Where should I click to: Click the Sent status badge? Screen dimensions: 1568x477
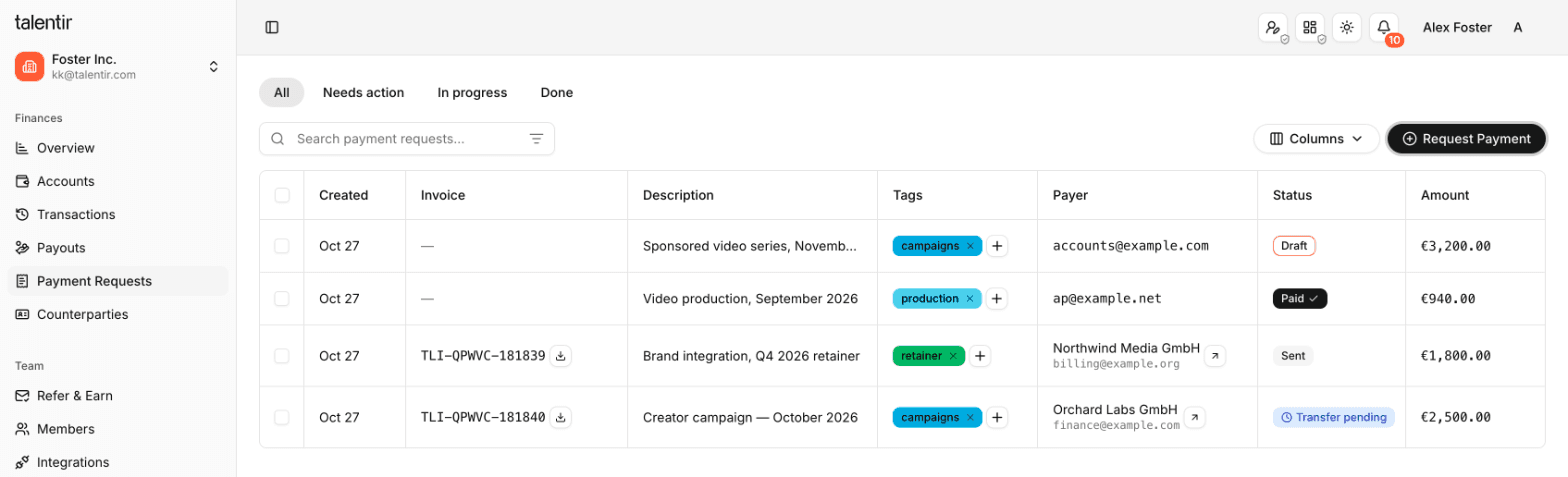(1293, 355)
